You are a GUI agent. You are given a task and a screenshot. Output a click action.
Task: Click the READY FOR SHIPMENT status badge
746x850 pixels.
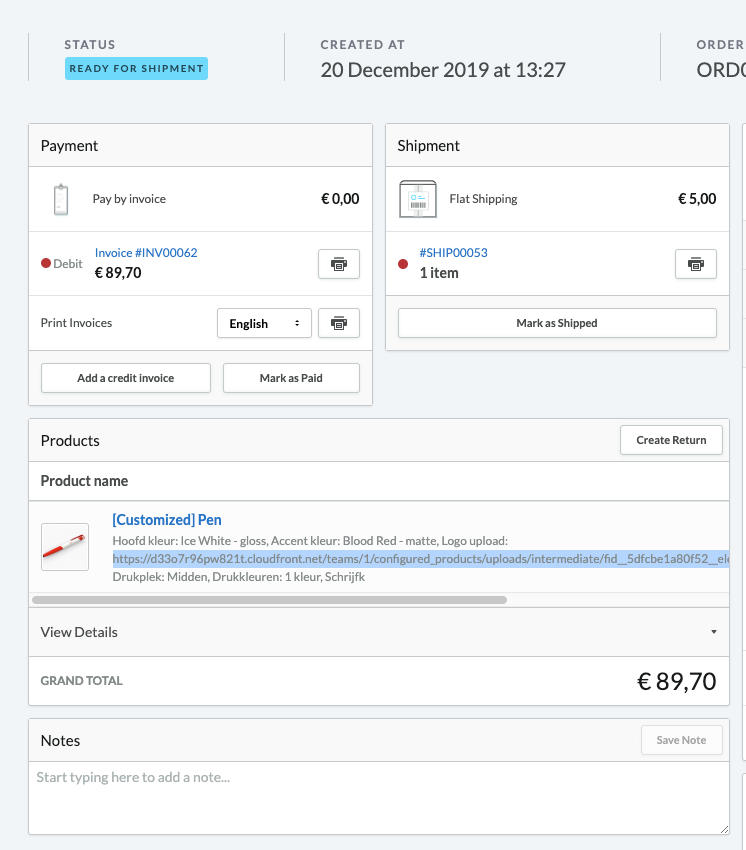click(136, 68)
